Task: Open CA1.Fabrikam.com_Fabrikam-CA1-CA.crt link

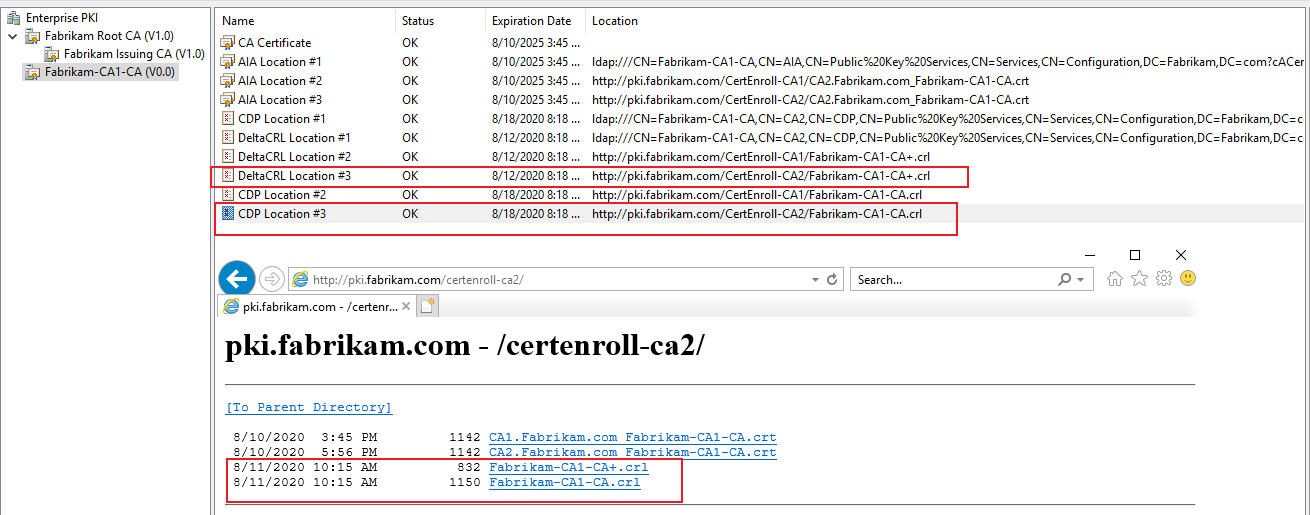Action: [x=633, y=438]
